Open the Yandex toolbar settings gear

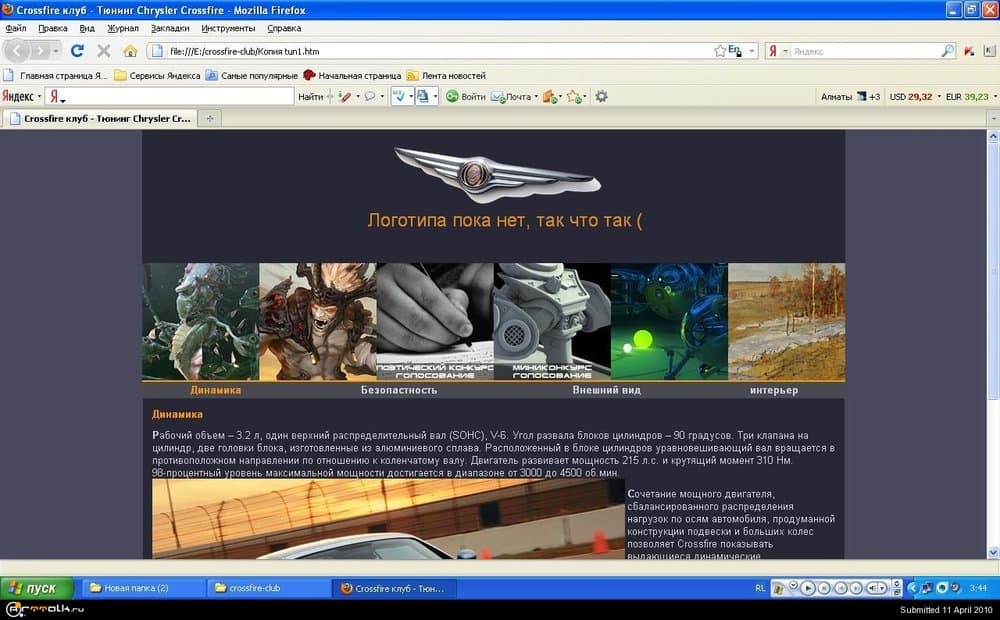tap(600, 96)
